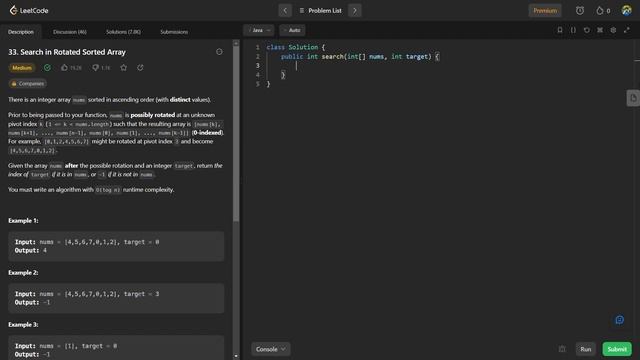This screenshot has height=360, width=640.
Task: Click the Example 1 input code block
Action: [x=116, y=246]
